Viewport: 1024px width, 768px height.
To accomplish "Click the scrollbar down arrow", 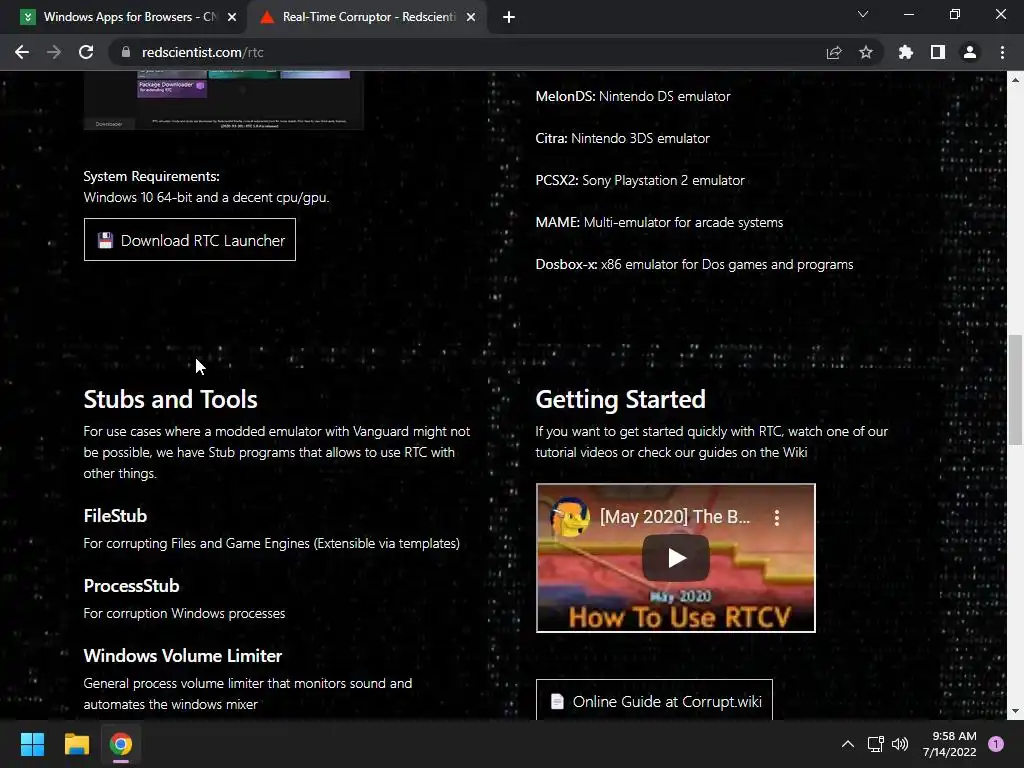I will tap(1016, 711).
